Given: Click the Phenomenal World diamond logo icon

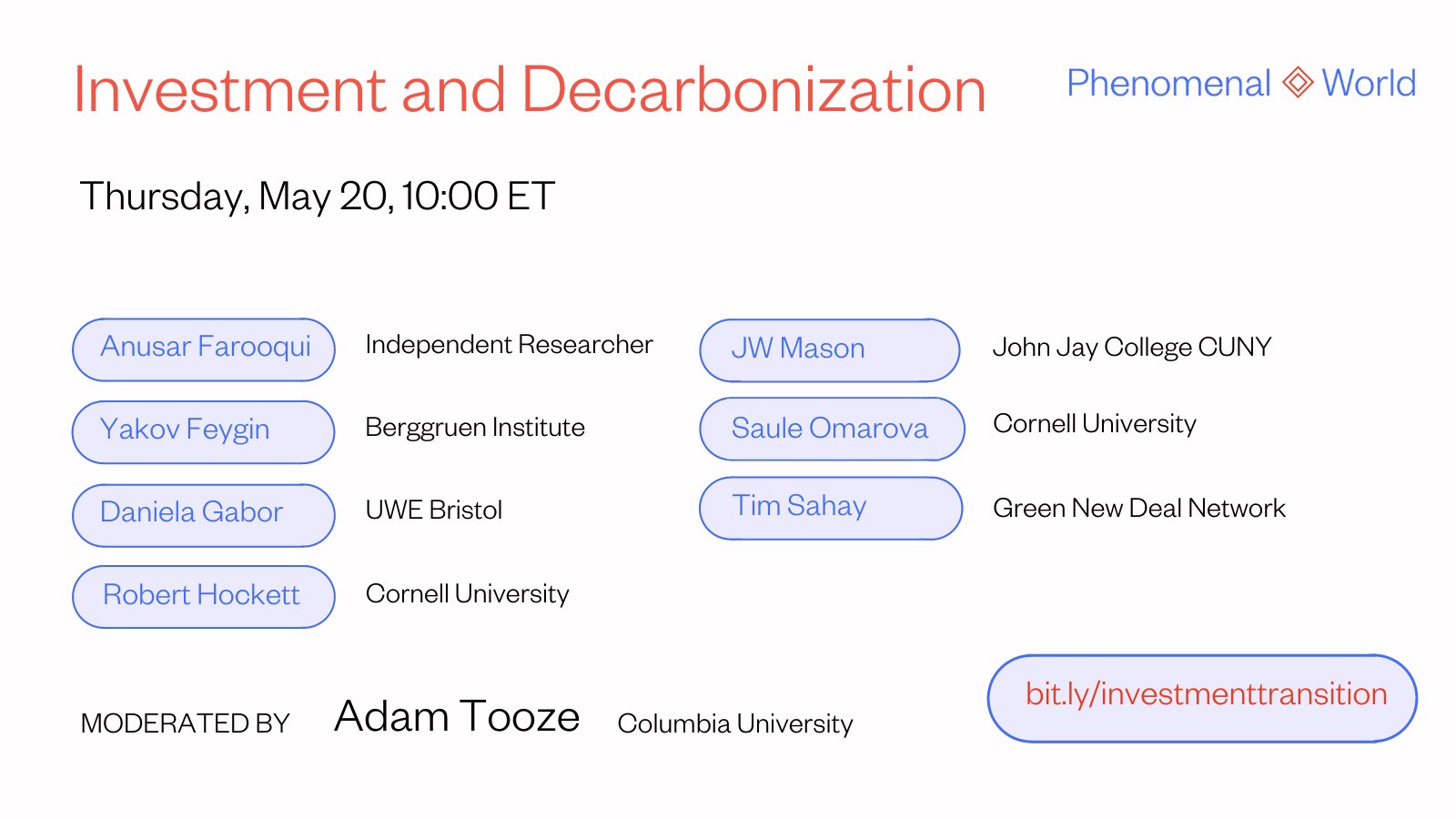Looking at the screenshot, I should [x=1297, y=82].
